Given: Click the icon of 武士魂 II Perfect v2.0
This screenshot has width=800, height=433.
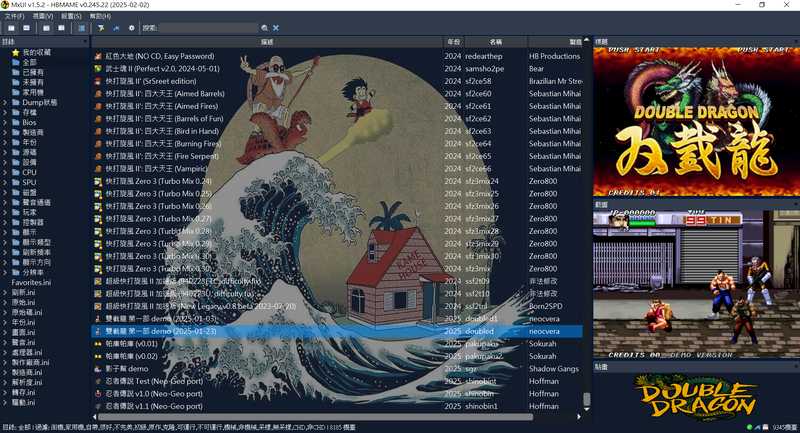Looking at the screenshot, I should (x=98, y=69).
